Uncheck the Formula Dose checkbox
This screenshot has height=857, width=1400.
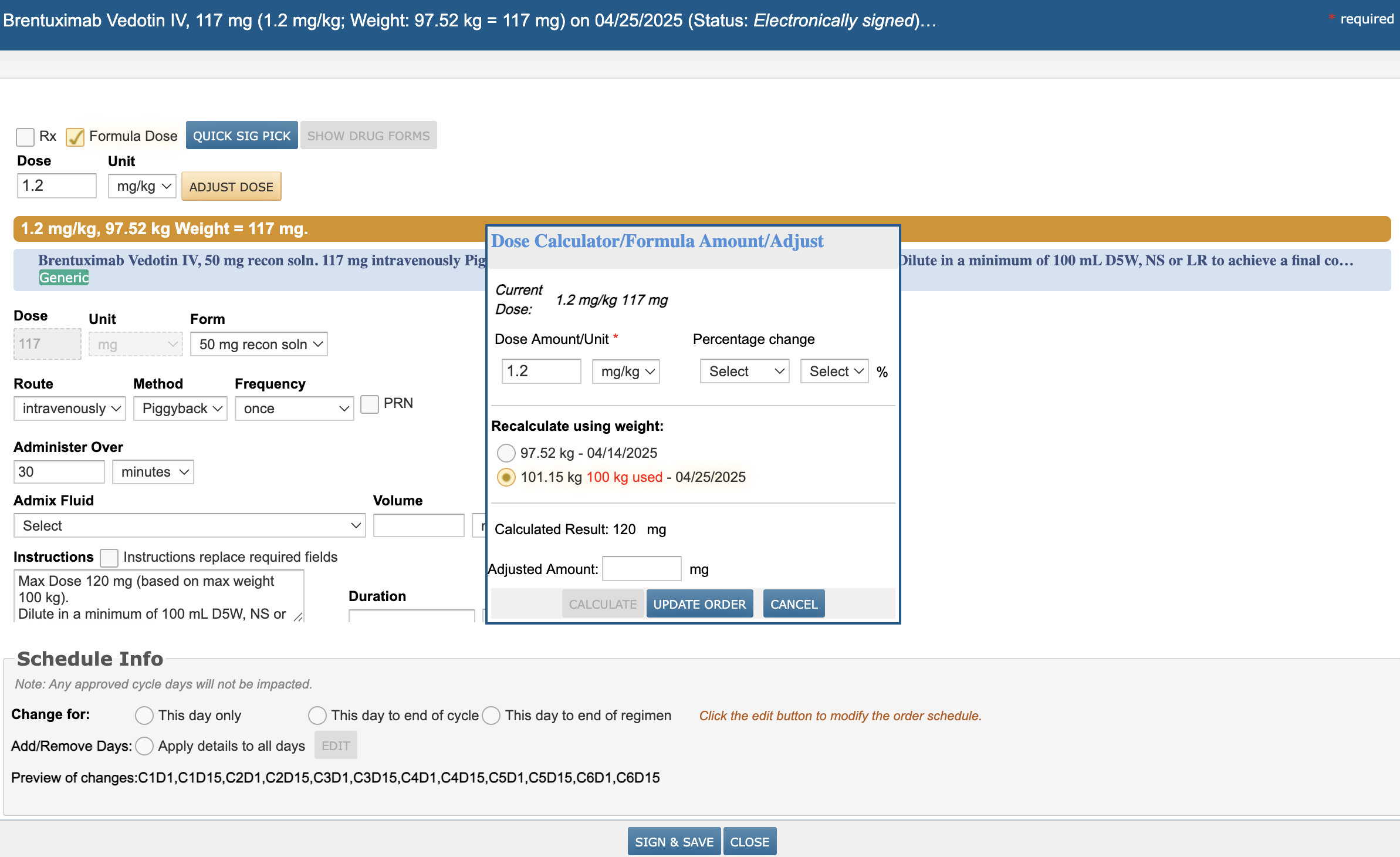[75, 137]
